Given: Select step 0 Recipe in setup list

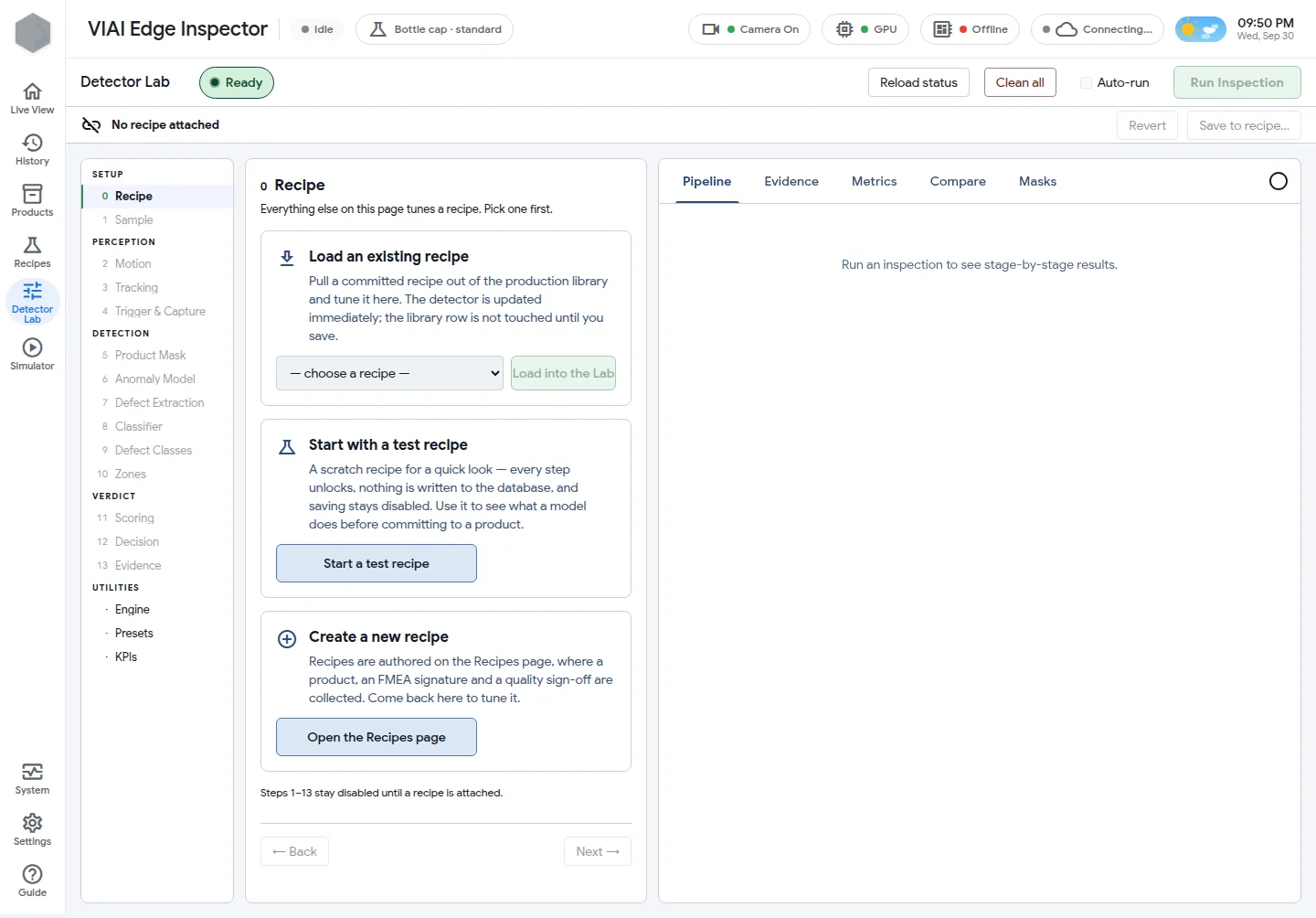Looking at the screenshot, I should (157, 196).
